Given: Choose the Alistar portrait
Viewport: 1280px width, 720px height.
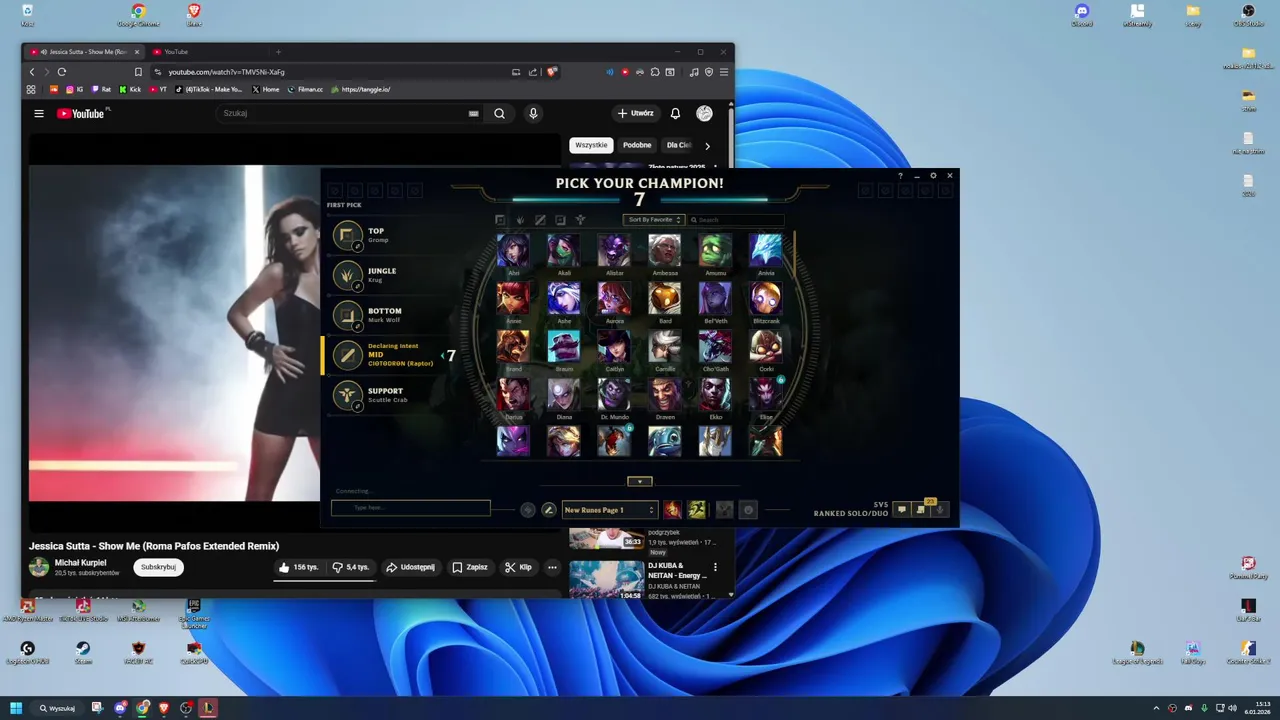Looking at the screenshot, I should [x=614, y=250].
